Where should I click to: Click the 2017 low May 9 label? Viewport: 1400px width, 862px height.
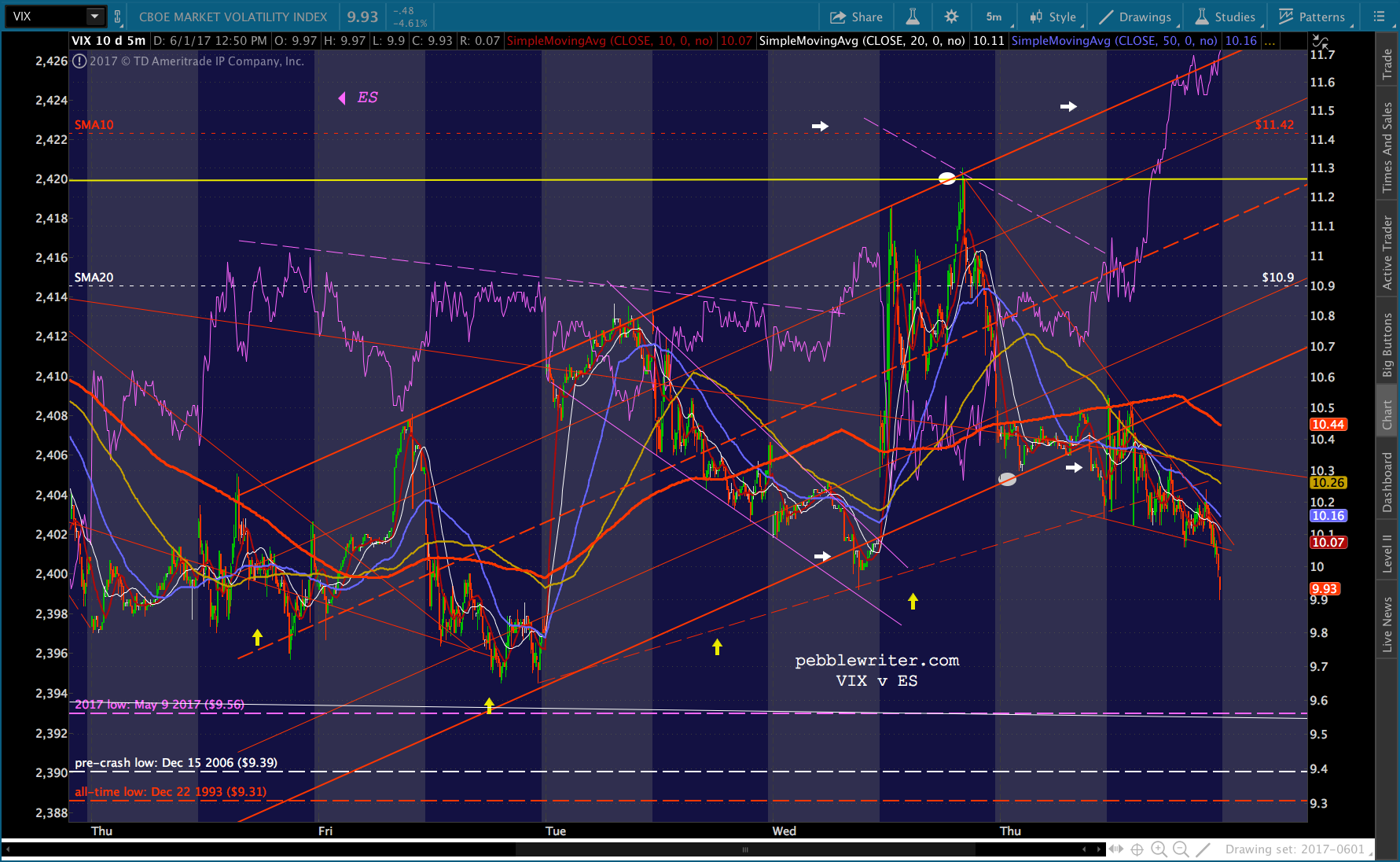pos(160,705)
